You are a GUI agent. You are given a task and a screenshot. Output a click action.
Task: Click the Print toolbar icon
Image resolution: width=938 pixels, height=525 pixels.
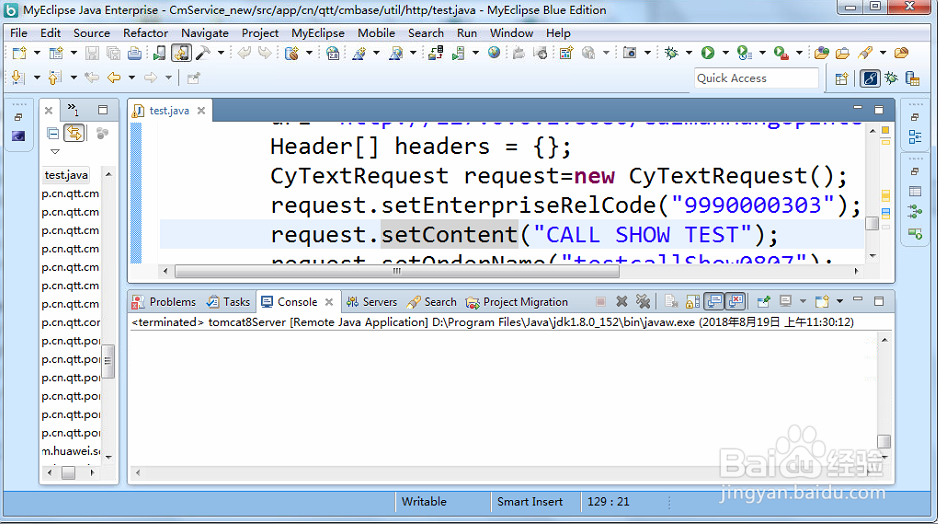pos(135,53)
